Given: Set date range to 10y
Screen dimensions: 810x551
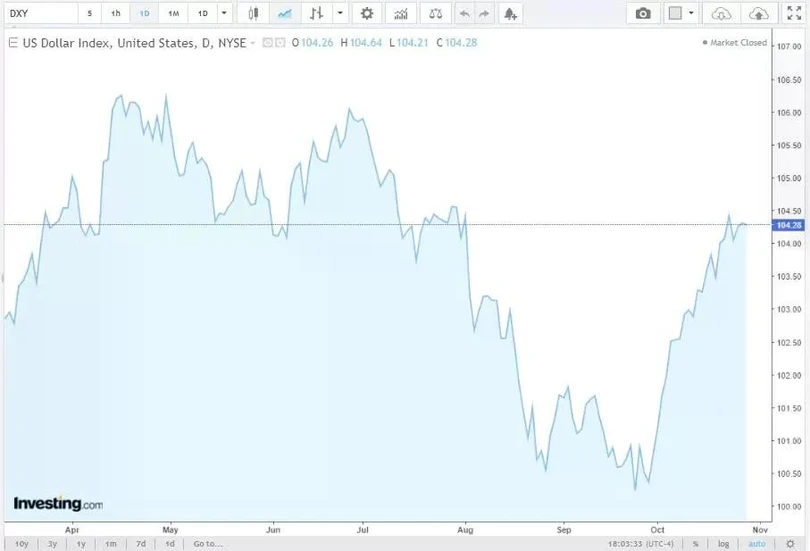Looking at the screenshot, I should 22,543.
